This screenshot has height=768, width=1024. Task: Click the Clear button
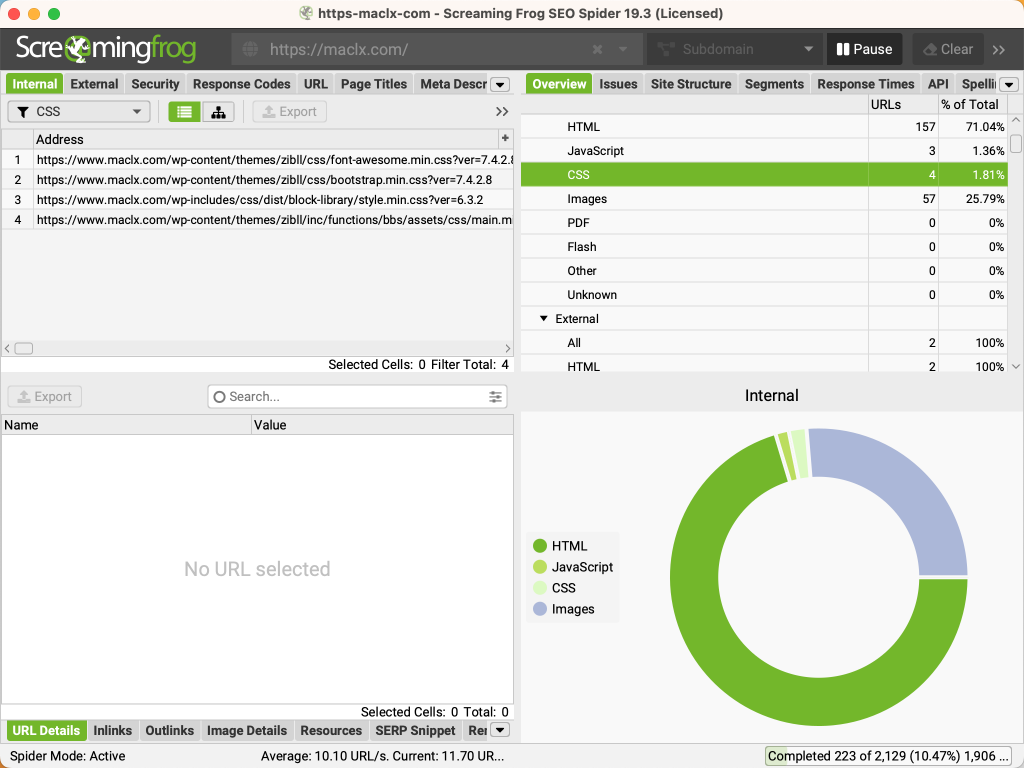tap(947, 48)
